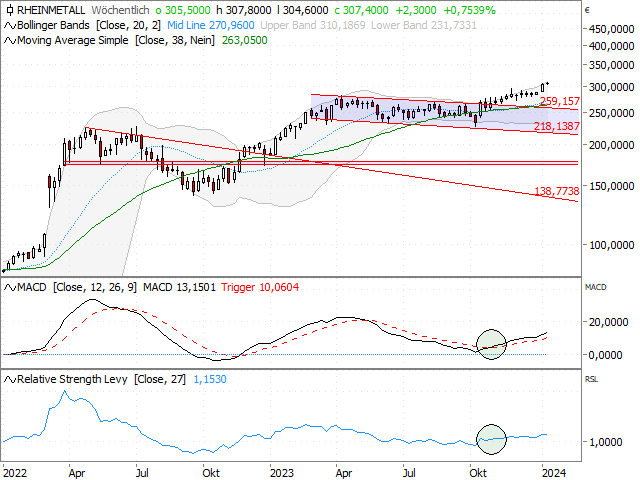Click the MACD 13,1501 value
This screenshot has width=640, height=480.
pyautogui.click(x=179, y=287)
